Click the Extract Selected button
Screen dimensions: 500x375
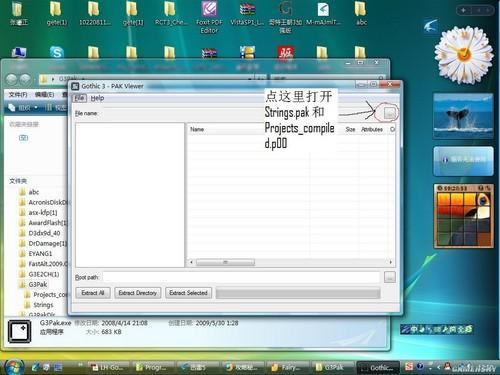coord(188,293)
